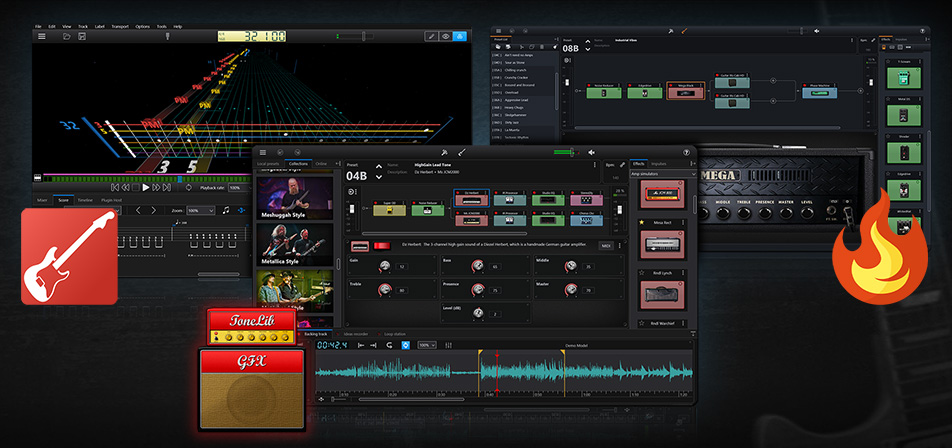Open the Transport menu
952x448 pixels.
coord(120,27)
